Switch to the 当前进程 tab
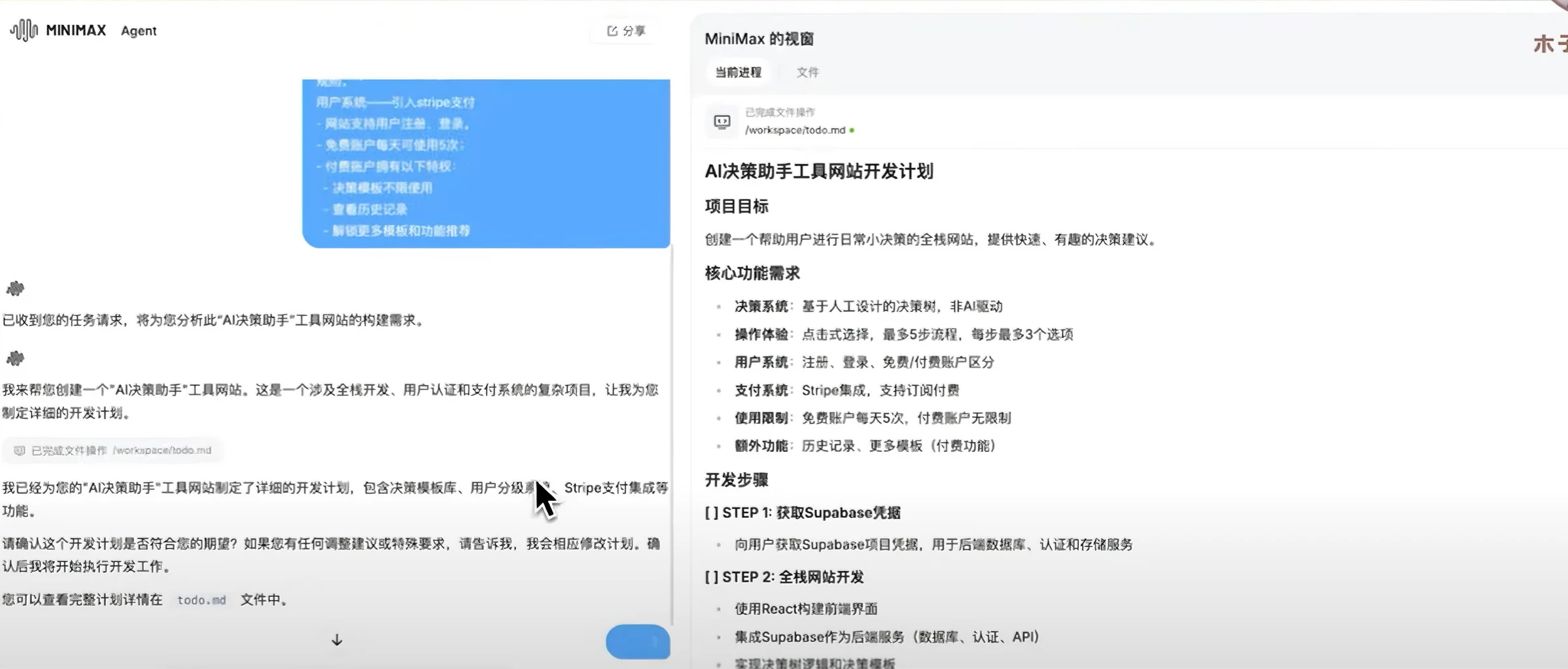The height and width of the screenshot is (669, 1568). (738, 73)
